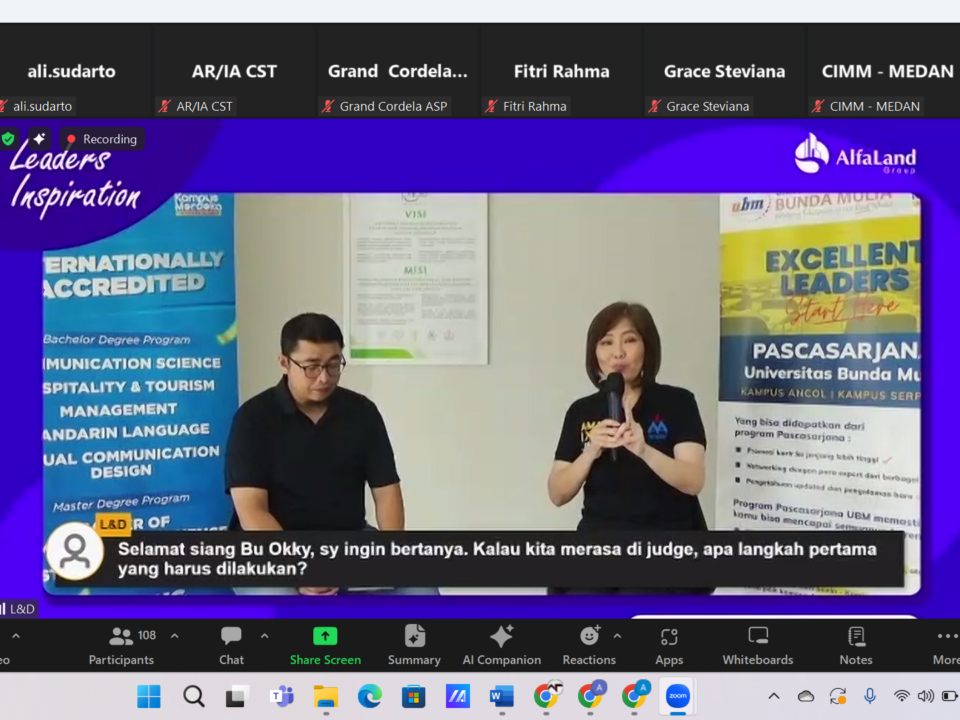Expand the video options chevron

pos(16,636)
